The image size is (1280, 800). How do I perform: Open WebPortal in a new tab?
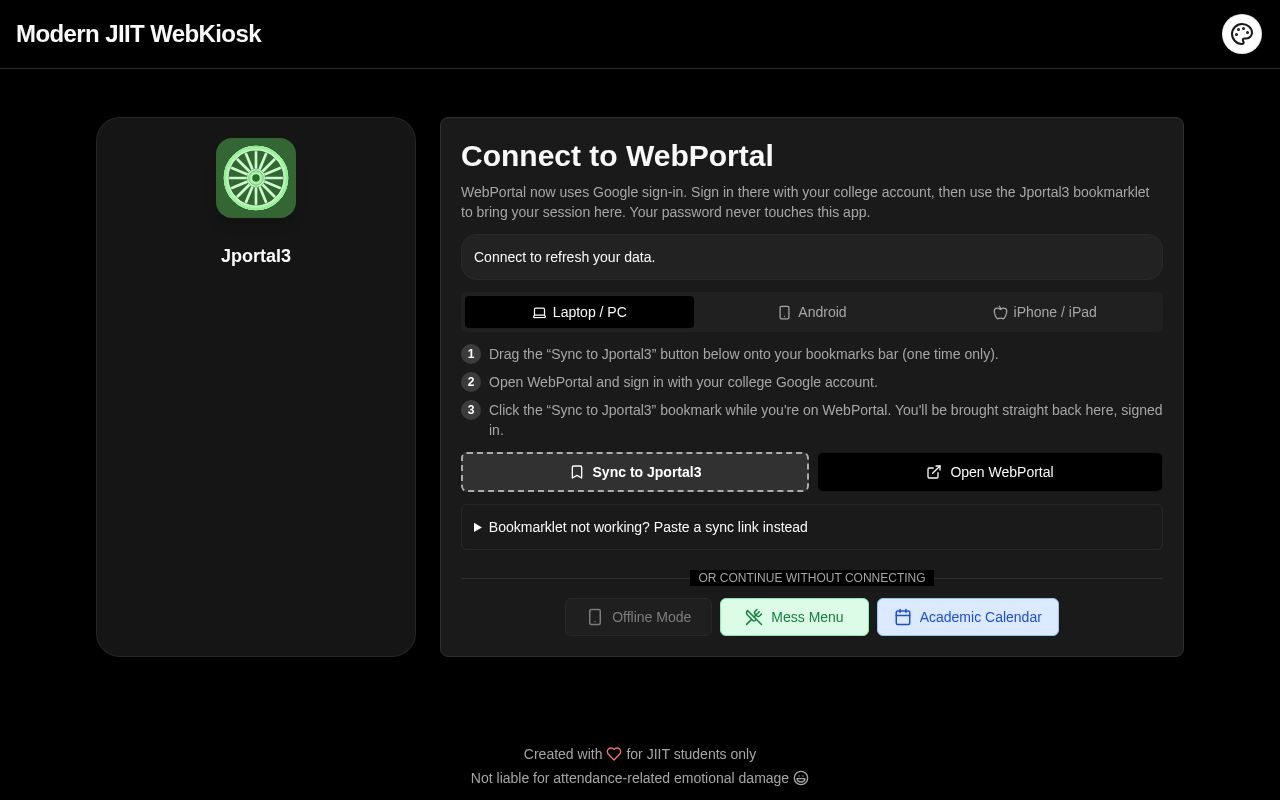(x=990, y=472)
